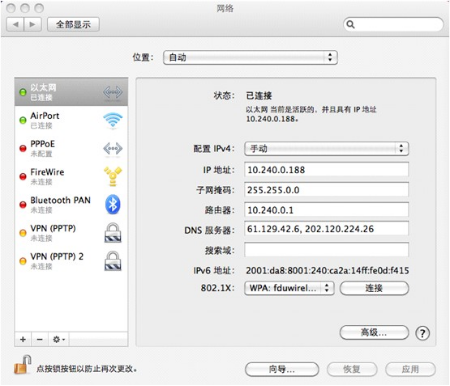This screenshot has height=386, width=450.
Task: Select the VPN (PPTP) 2 padlock entry
Action: [x=113, y=261]
